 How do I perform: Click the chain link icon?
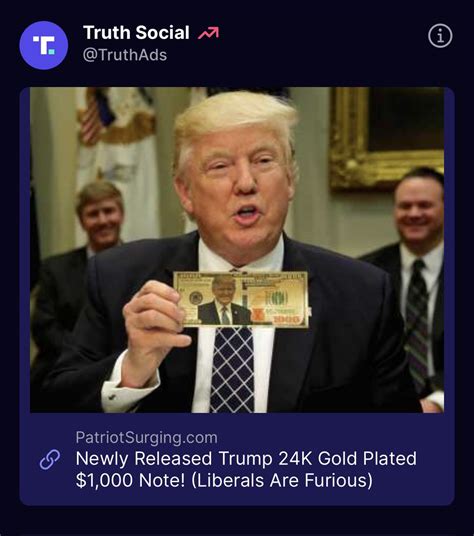point(50,459)
